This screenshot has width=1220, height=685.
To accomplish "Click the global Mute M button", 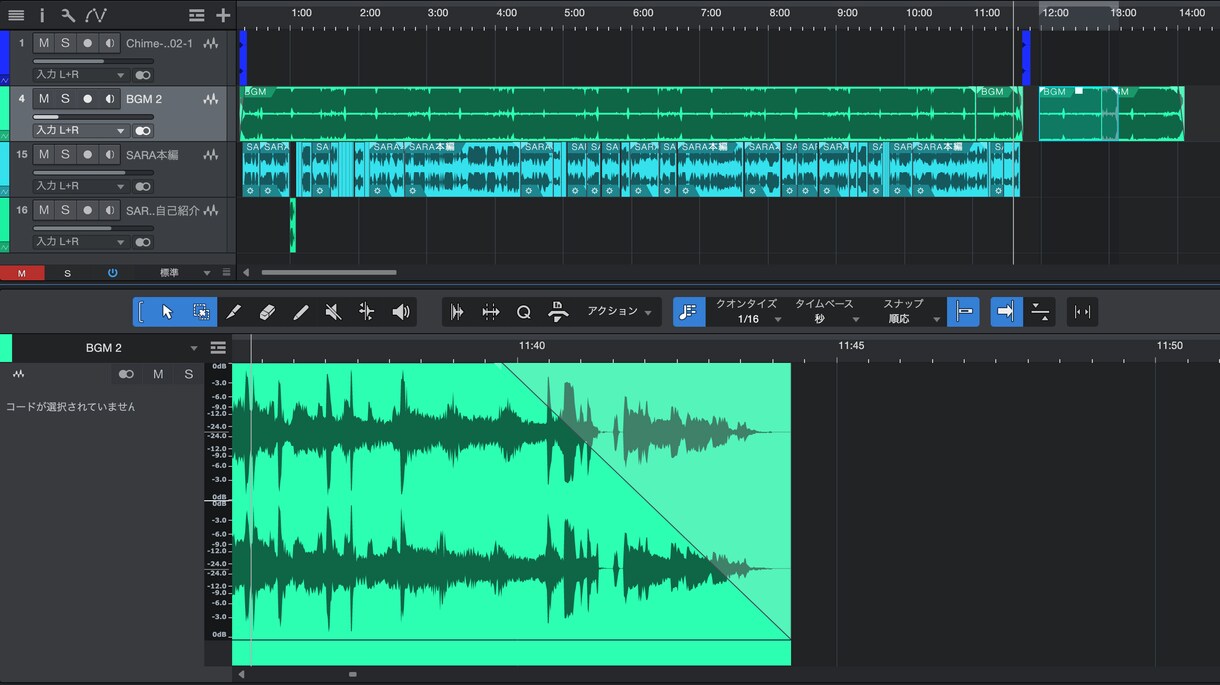I will (22, 273).
